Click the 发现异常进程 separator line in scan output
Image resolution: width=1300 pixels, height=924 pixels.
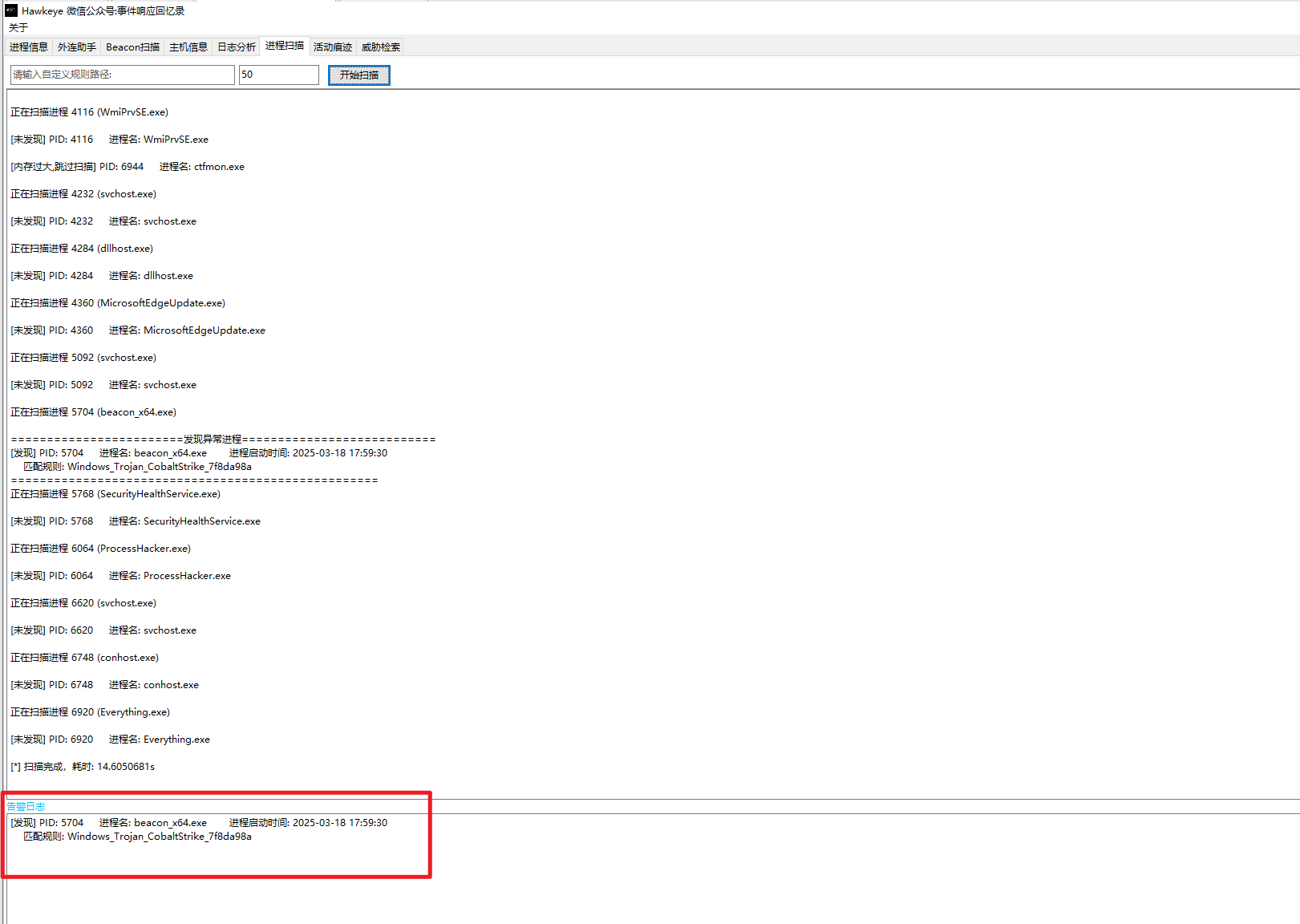click(223, 440)
